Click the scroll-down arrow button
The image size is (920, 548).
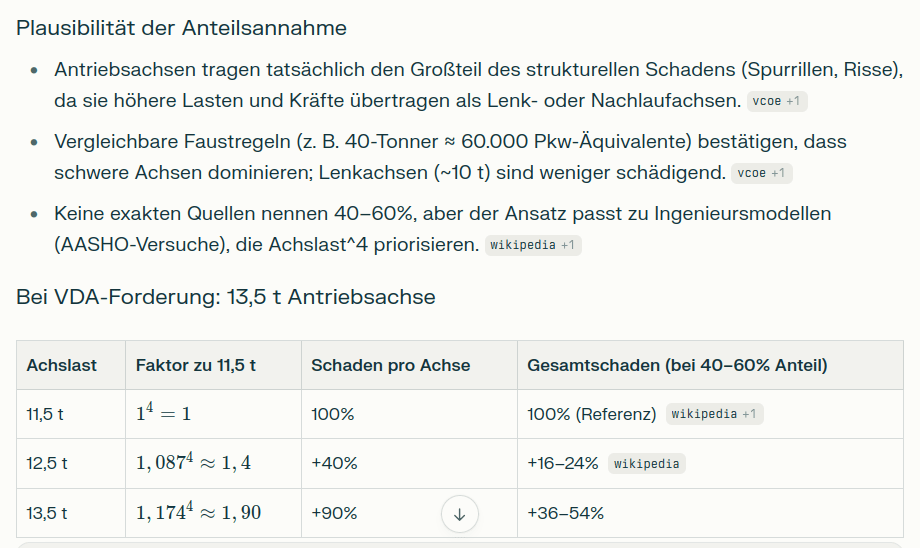[460, 514]
